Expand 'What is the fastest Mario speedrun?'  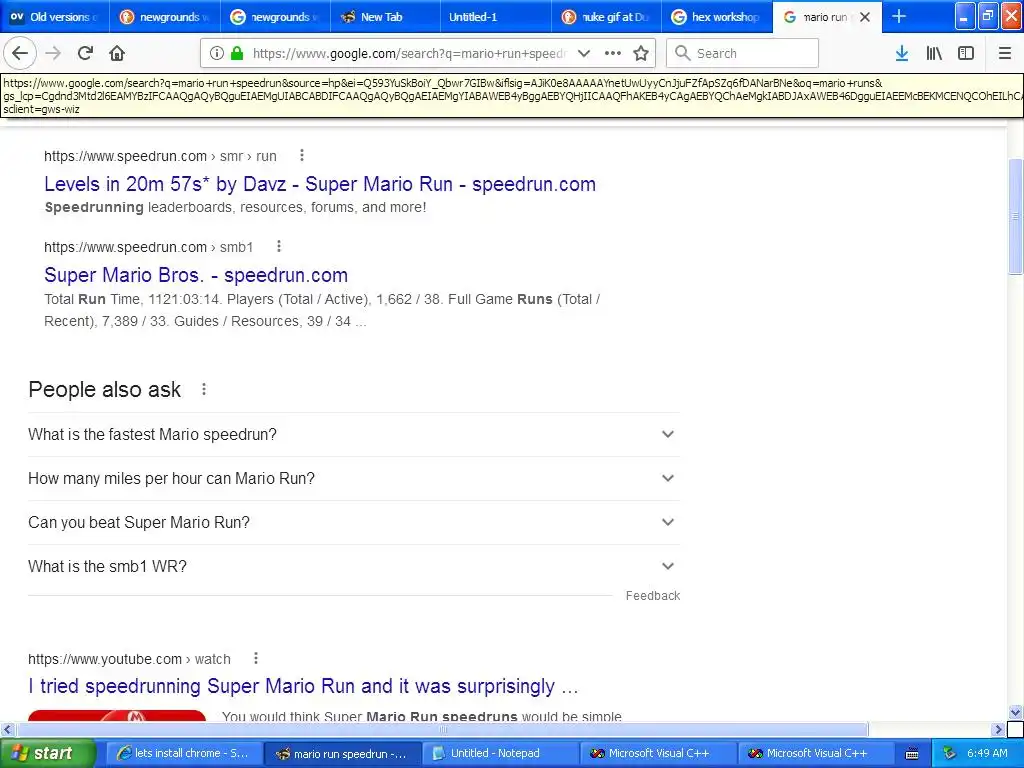click(x=354, y=434)
